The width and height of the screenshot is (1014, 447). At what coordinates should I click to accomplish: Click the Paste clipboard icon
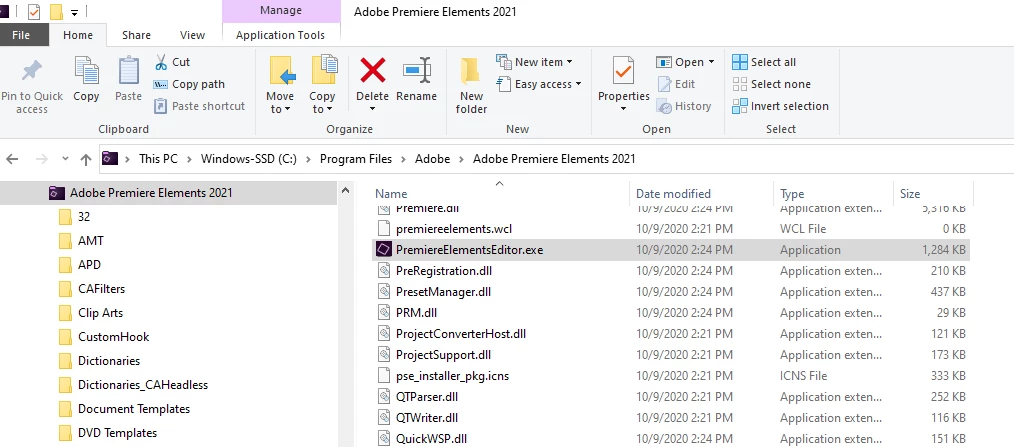[x=128, y=71]
